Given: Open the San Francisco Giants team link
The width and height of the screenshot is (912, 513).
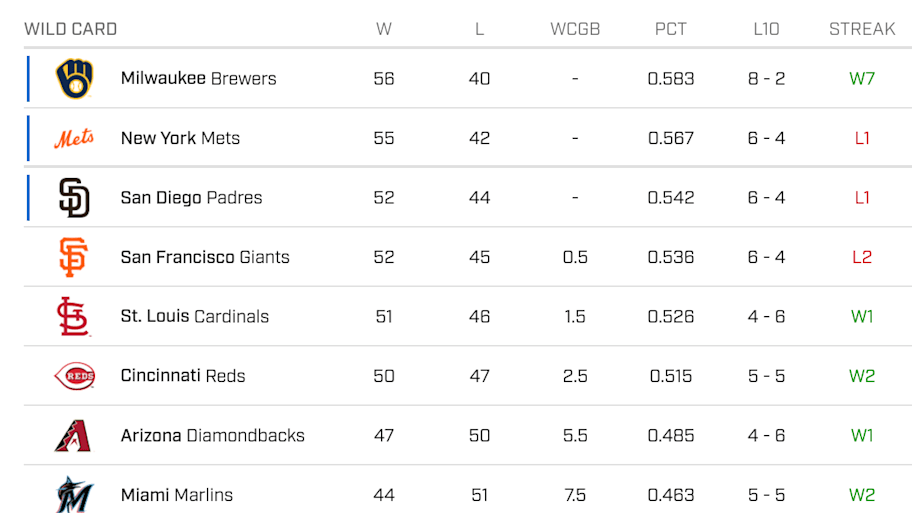Looking at the screenshot, I should [x=205, y=257].
